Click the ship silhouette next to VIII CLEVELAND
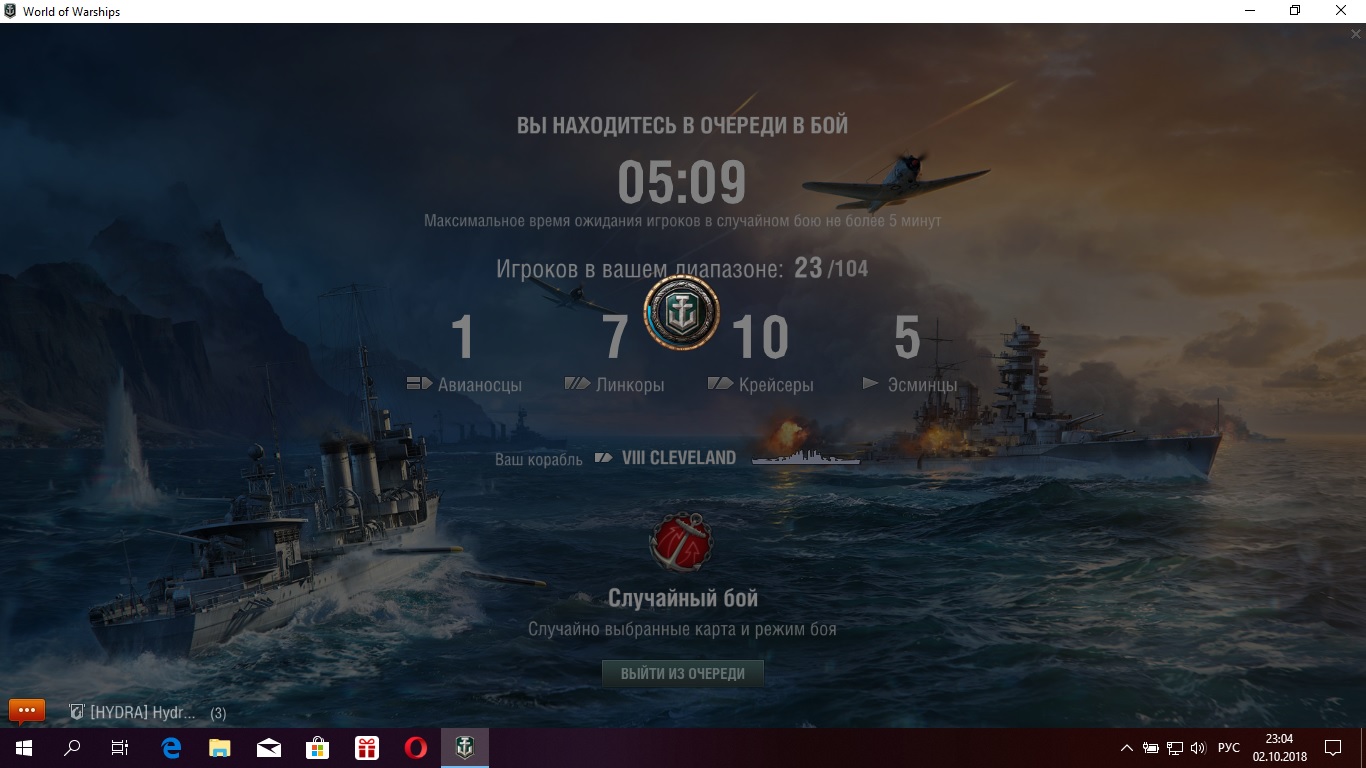 (806, 457)
